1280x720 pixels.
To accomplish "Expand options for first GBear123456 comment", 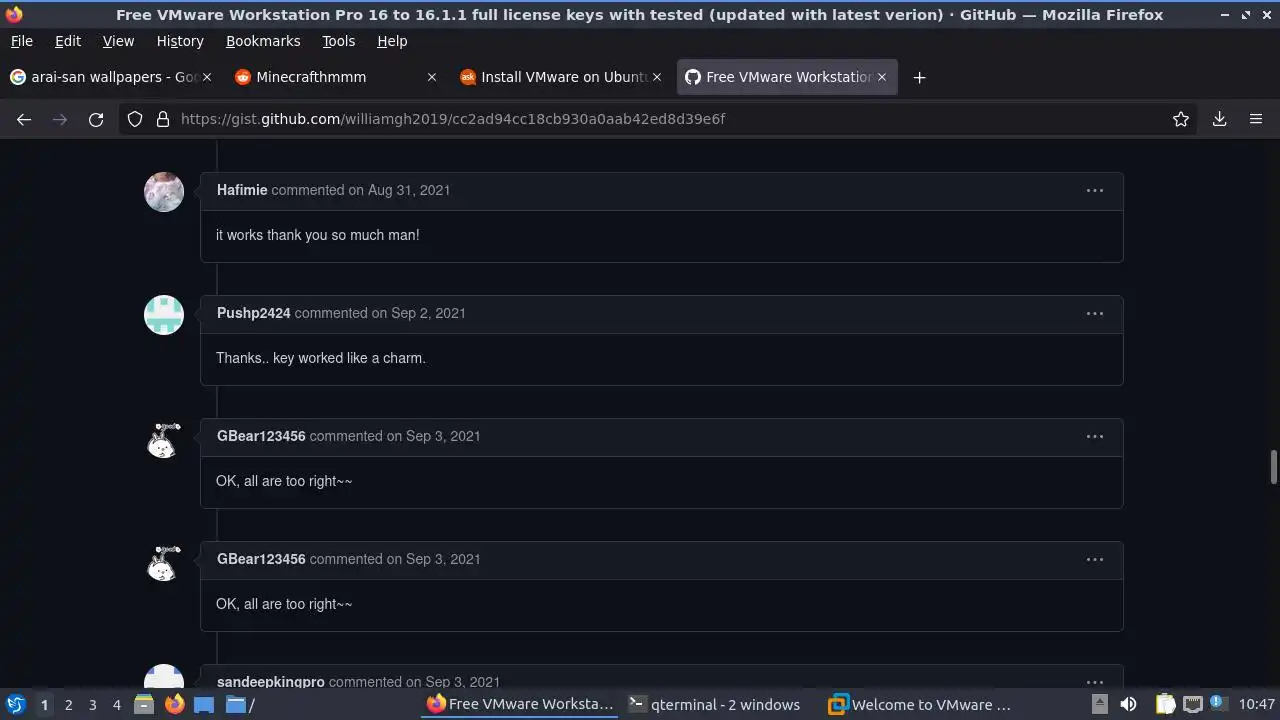I will coord(1095,436).
